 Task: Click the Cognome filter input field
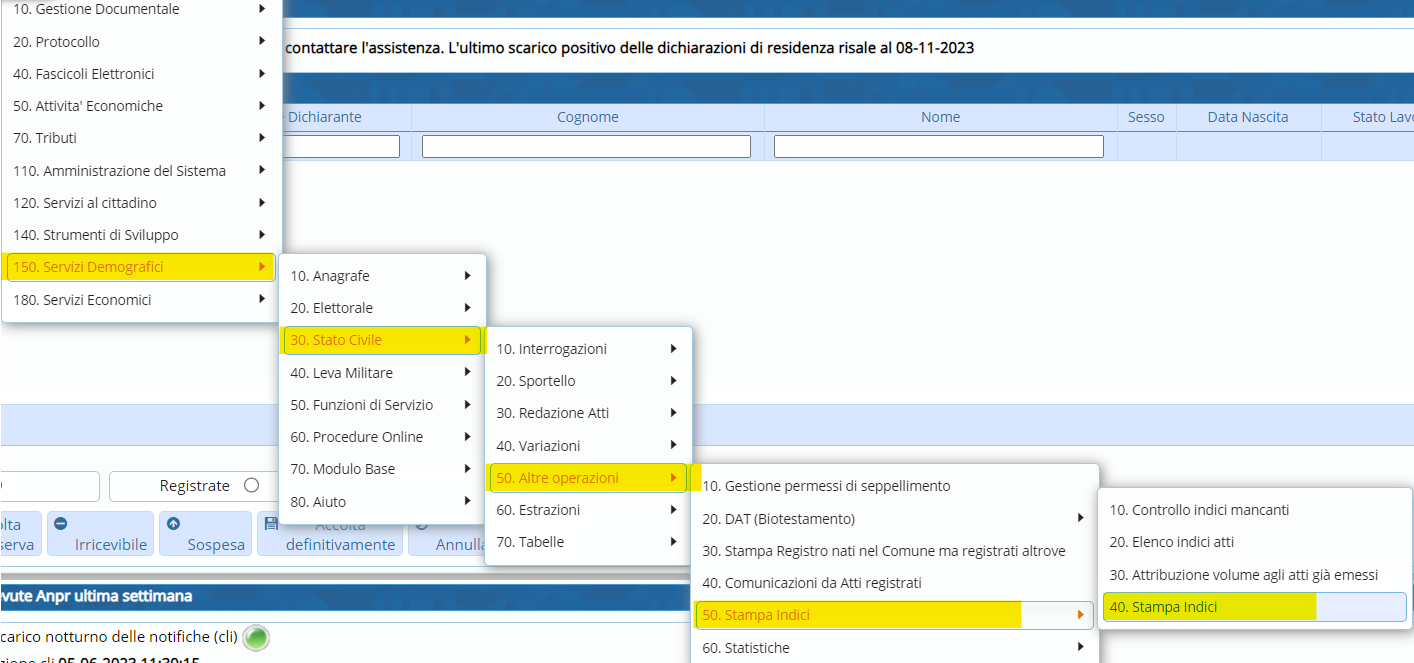pyautogui.click(x=586, y=147)
